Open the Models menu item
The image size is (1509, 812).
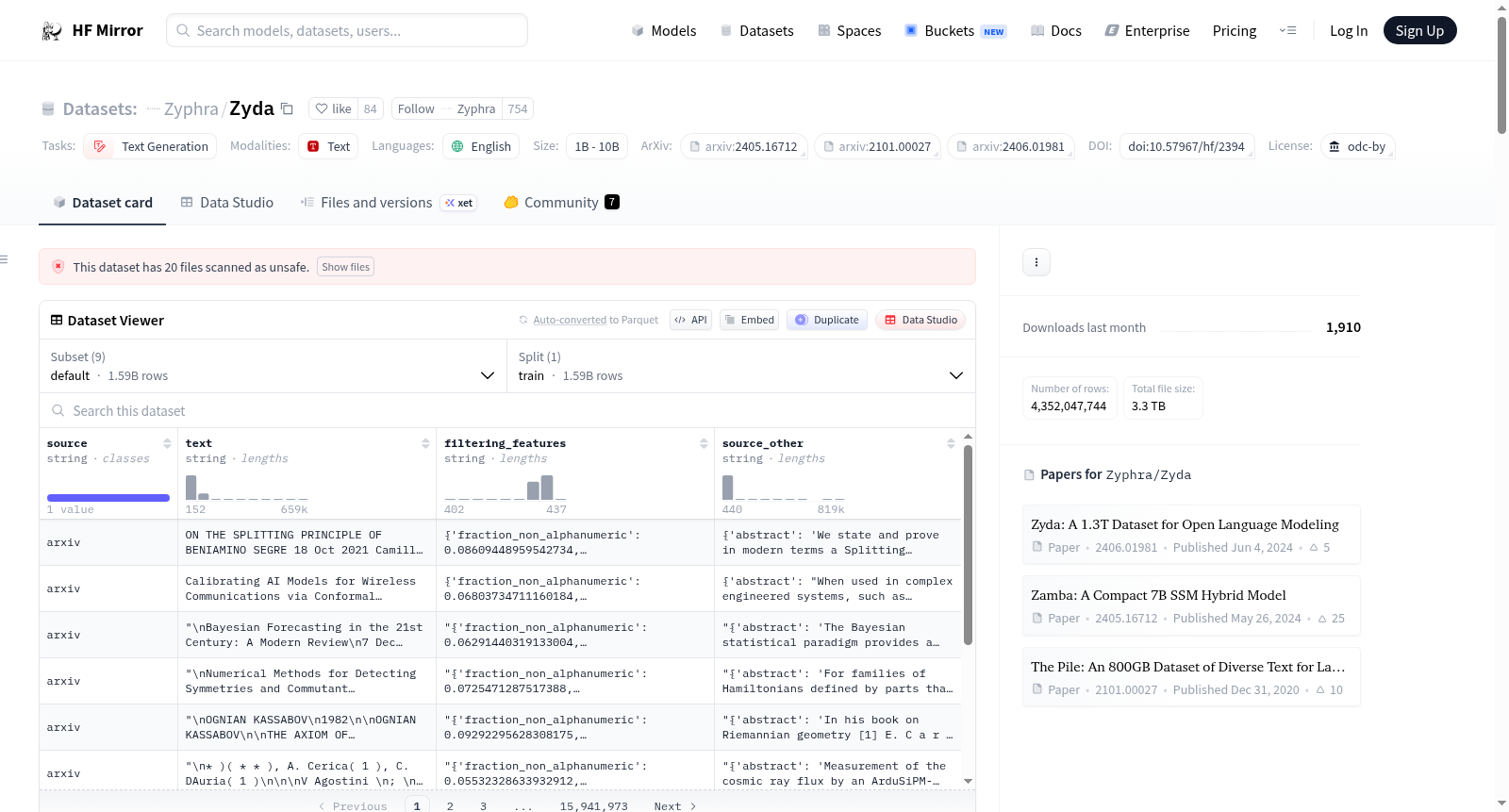click(664, 31)
